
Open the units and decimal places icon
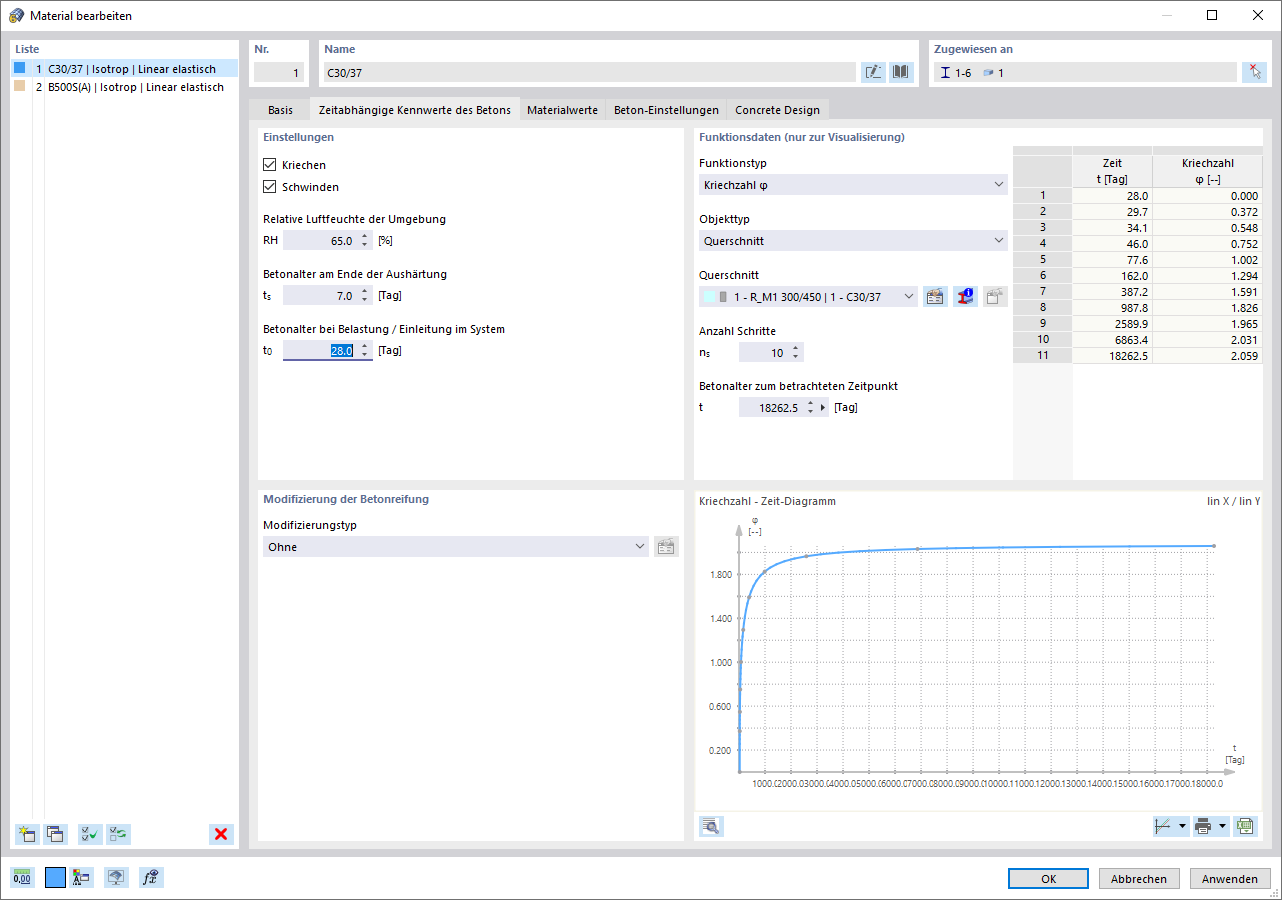(x=22, y=878)
